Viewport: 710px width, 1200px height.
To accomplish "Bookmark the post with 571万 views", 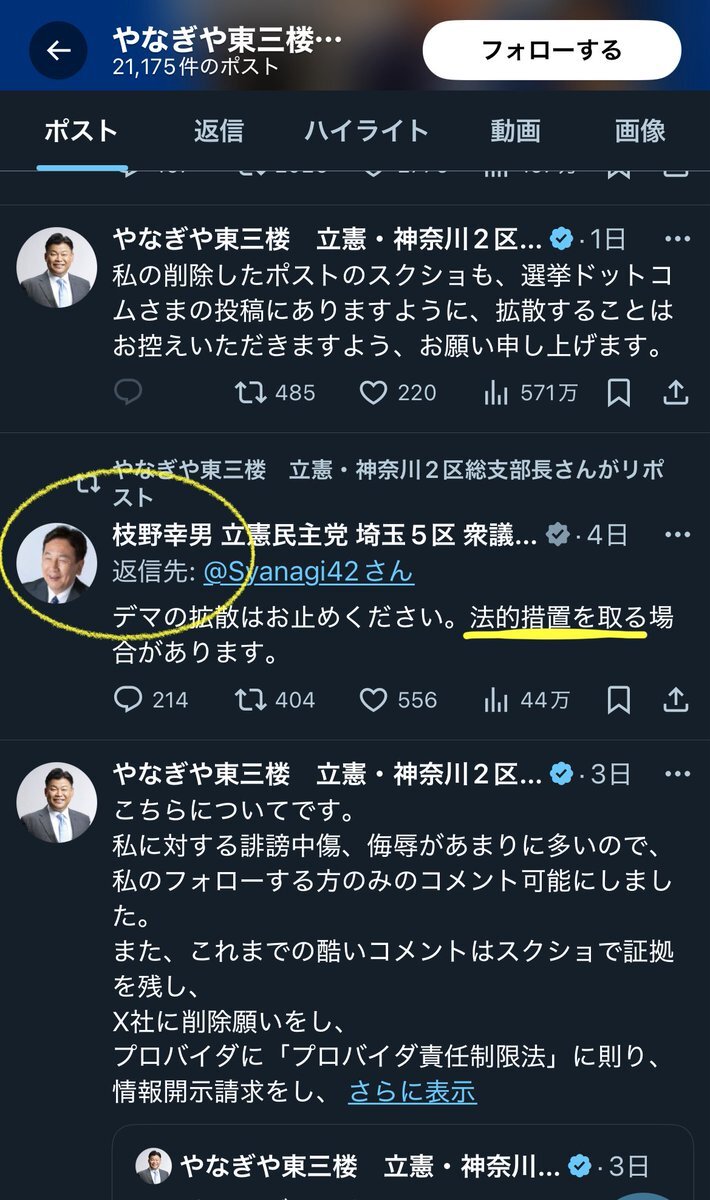I will click(619, 393).
